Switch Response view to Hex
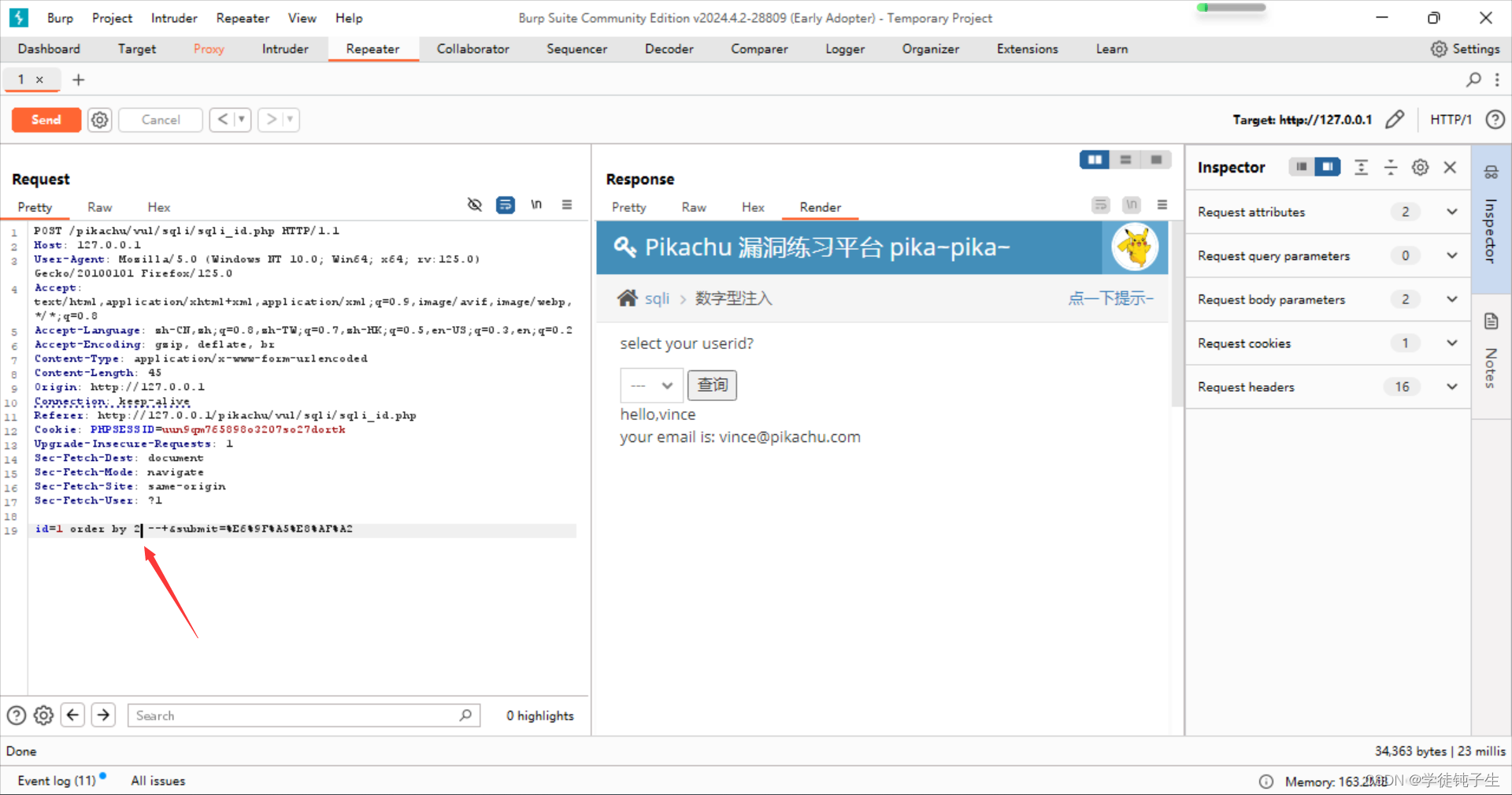The height and width of the screenshot is (795, 1512). (x=753, y=207)
